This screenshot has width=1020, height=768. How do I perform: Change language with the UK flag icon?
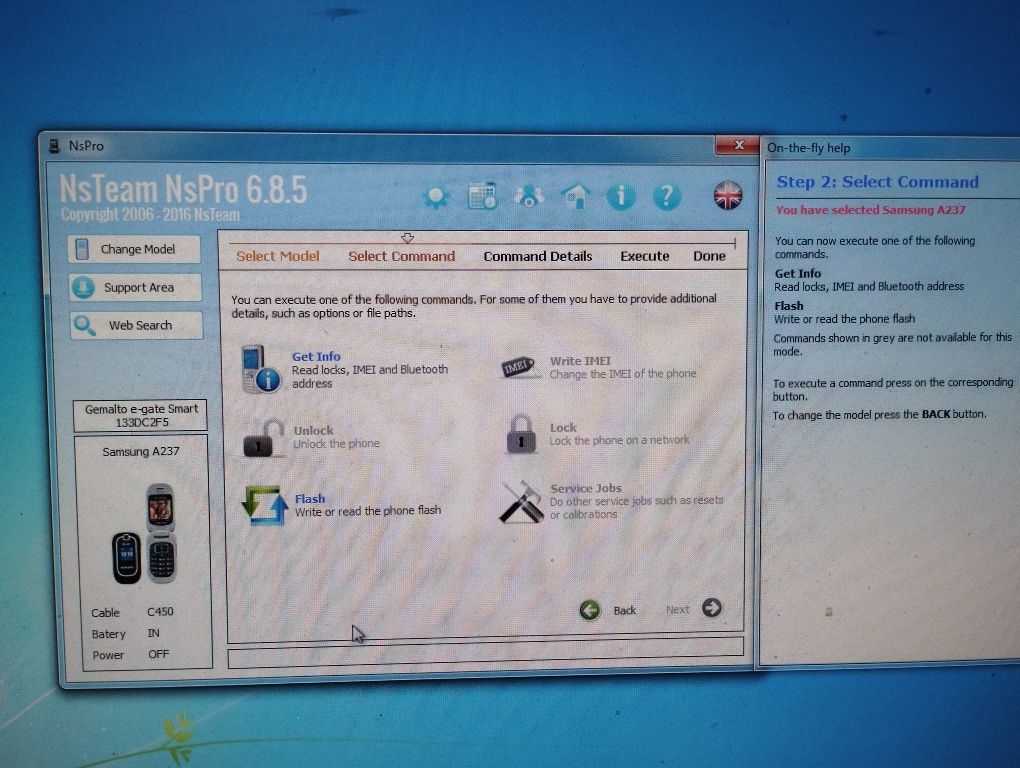(727, 195)
